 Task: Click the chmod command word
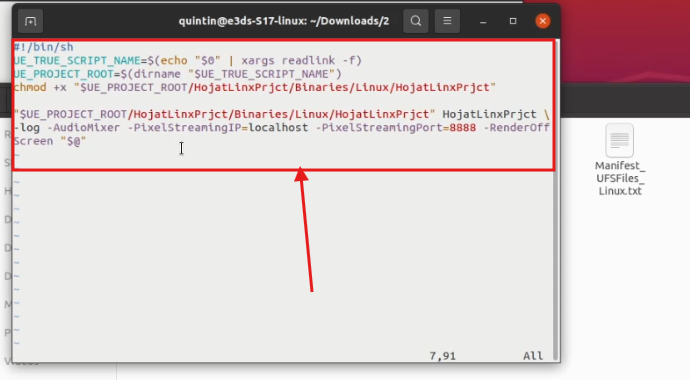tap(30, 87)
